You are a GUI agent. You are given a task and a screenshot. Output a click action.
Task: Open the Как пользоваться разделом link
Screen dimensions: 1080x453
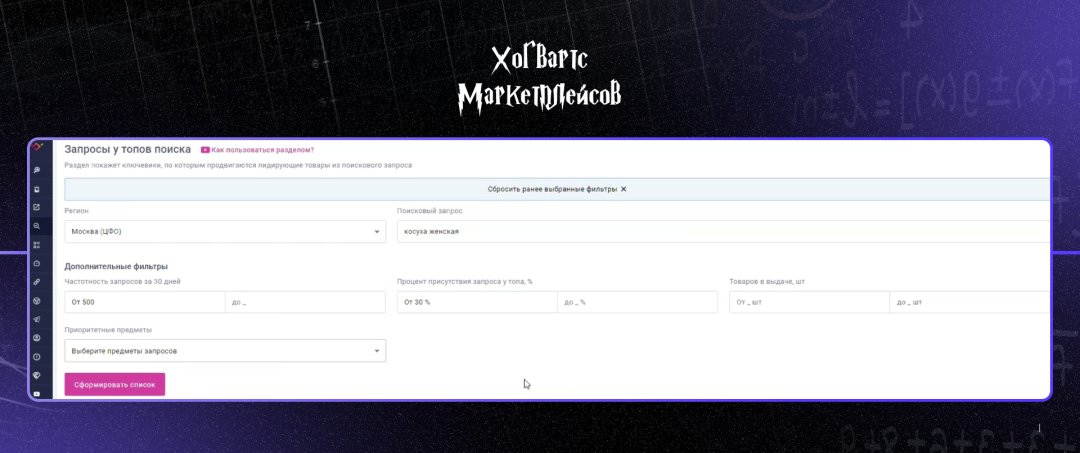pos(262,150)
